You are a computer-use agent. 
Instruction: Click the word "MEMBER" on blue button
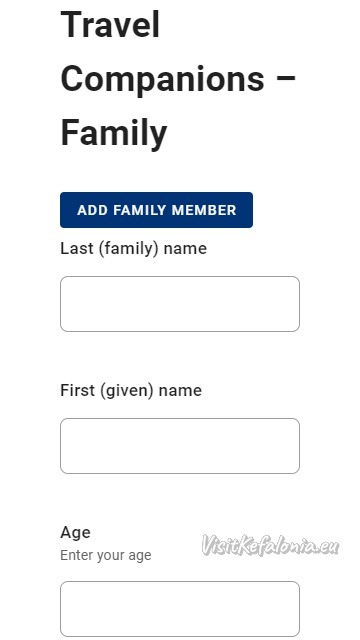tap(204, 210)
